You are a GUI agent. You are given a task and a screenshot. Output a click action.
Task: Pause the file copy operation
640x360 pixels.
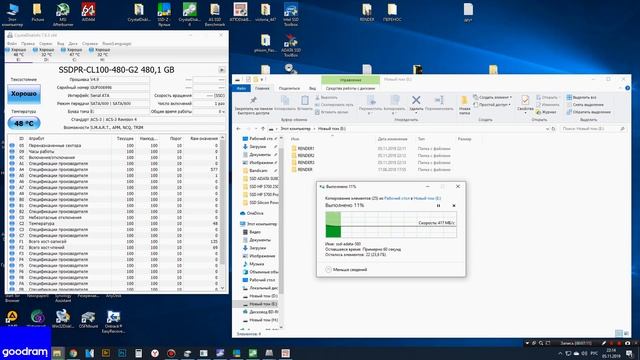click(438, 205)
